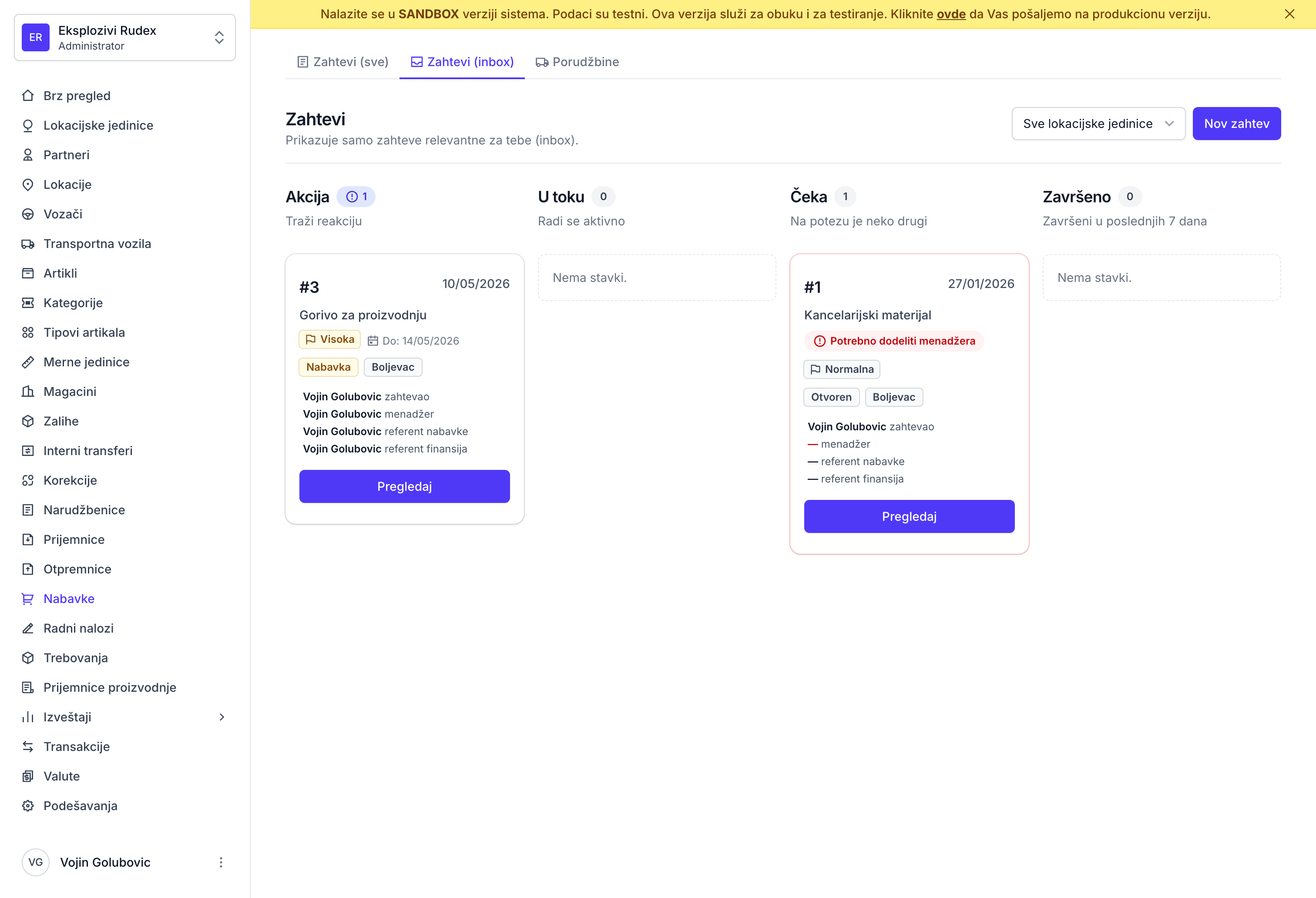This screenshot has height=898, width=1316.
Task: Click Radni nalozi pencil icon
Action: click(x=28, y=629)
